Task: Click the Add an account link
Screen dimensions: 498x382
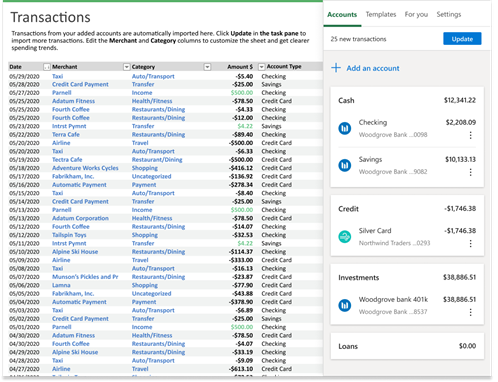Action: [x=373, y=68]
